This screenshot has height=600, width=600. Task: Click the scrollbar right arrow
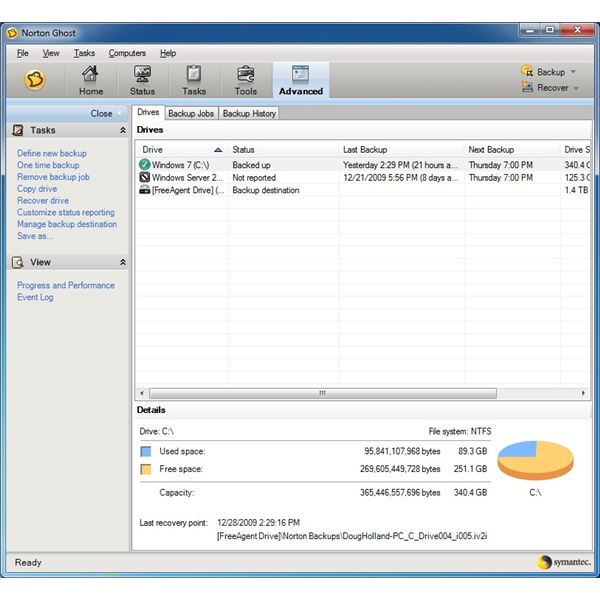(583, 393)
